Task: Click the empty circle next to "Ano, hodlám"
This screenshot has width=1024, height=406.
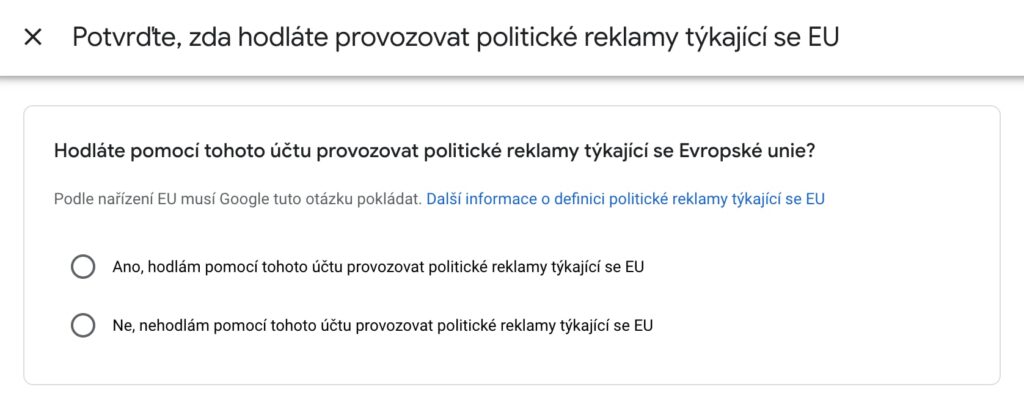Action: pos(83,267)
